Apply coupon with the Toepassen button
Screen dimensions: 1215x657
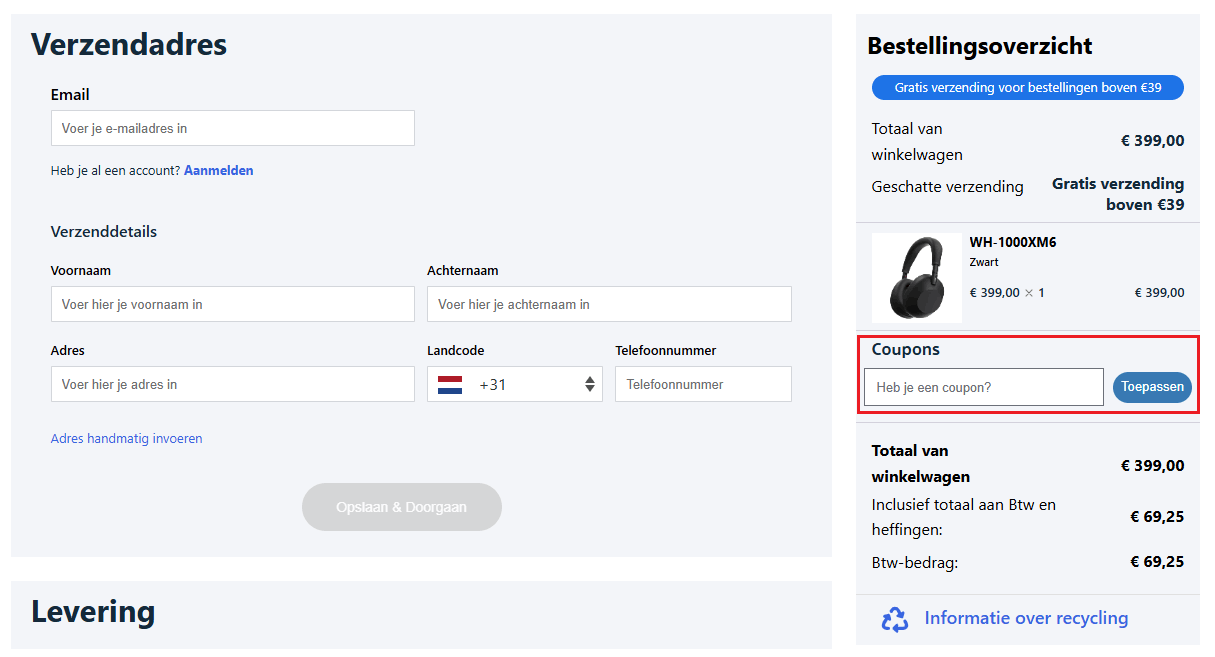click(1152, 387)
